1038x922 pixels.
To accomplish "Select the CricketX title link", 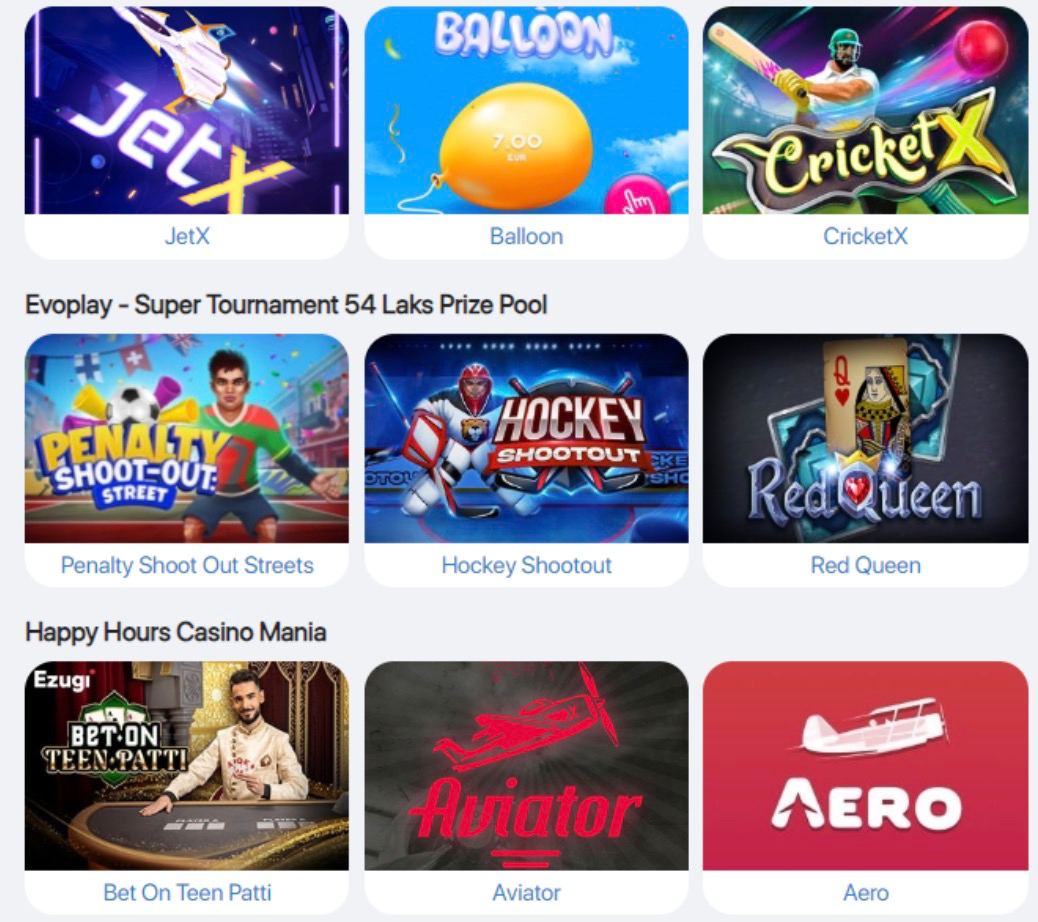I will 865,236.
